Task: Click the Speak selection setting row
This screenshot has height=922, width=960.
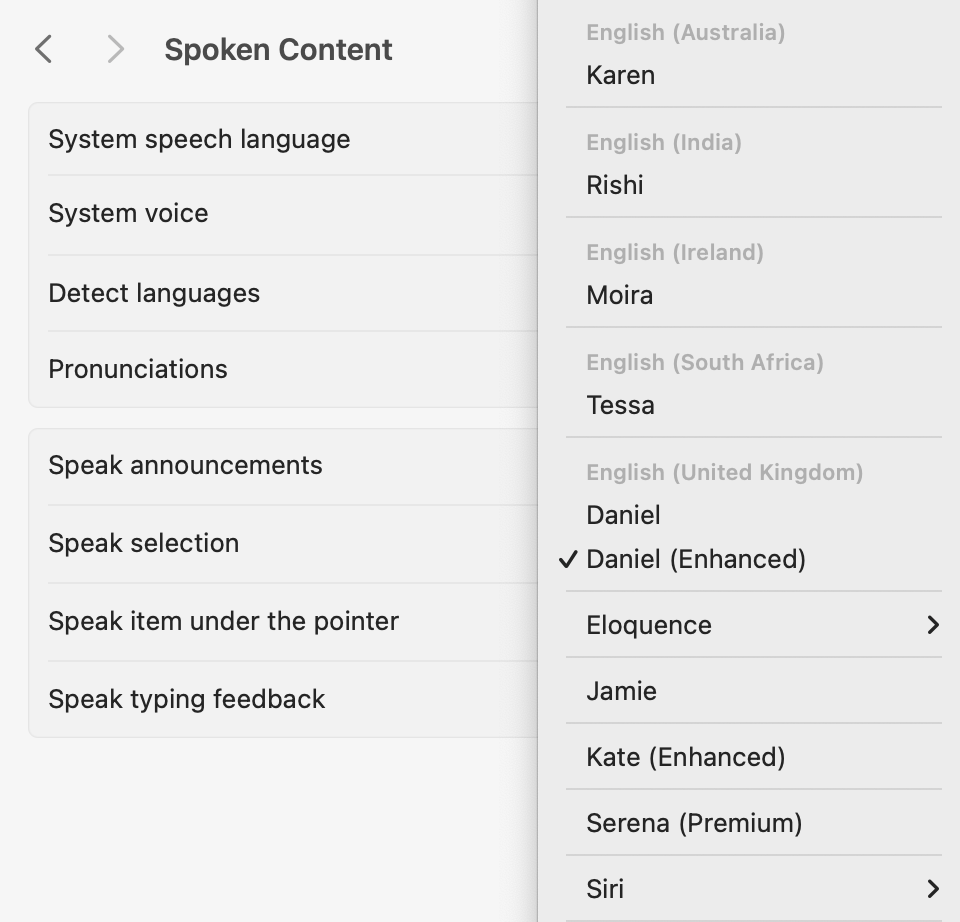Action: 144,543
